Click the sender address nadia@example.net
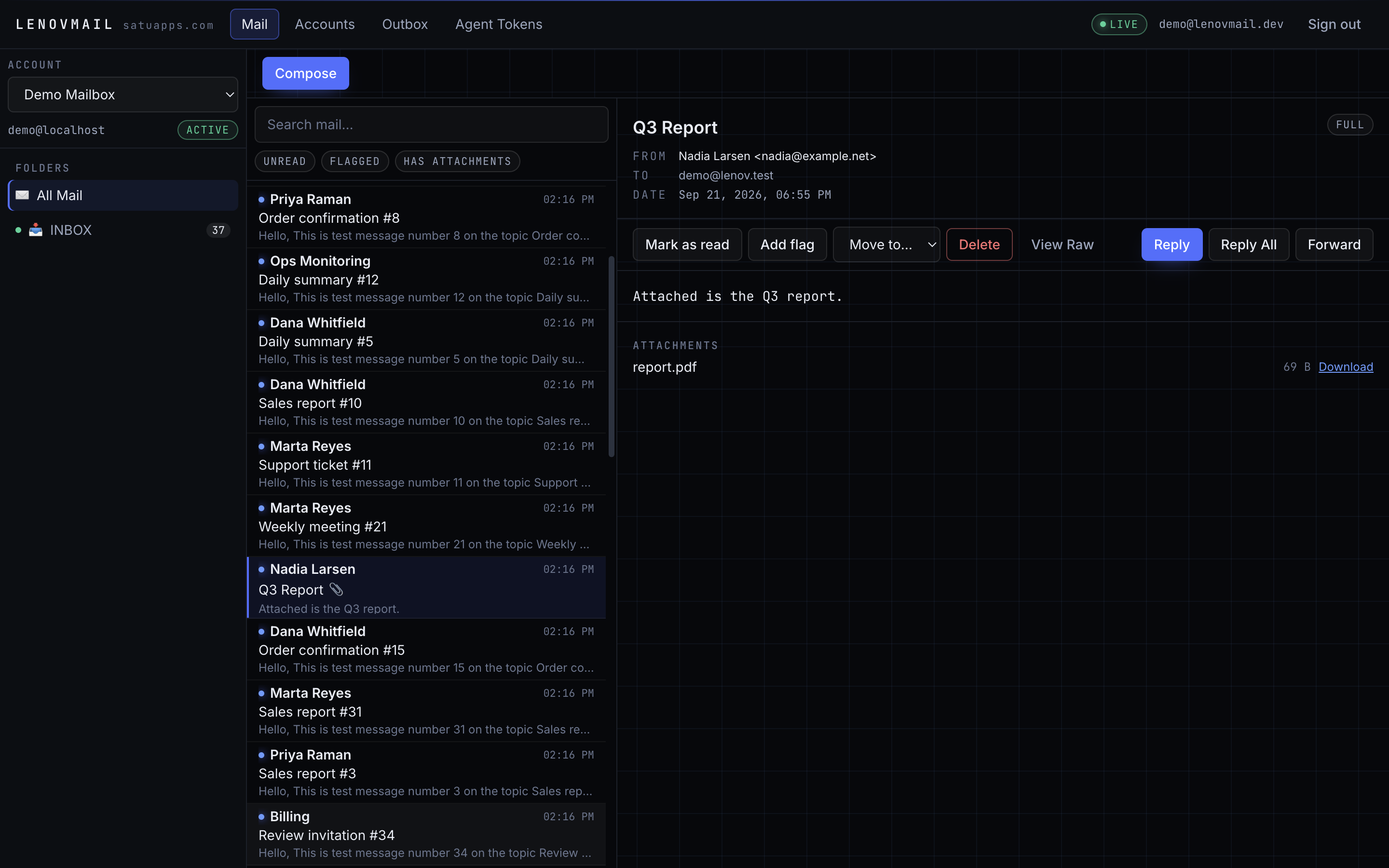Screen dimensions: 1389x868 coord(815,156)
